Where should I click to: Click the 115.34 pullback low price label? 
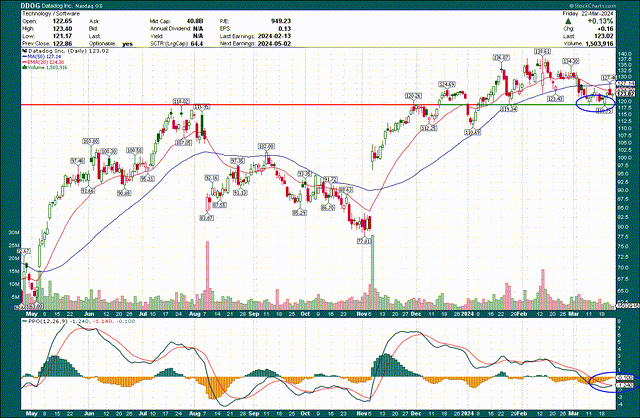tap(509, 109)
